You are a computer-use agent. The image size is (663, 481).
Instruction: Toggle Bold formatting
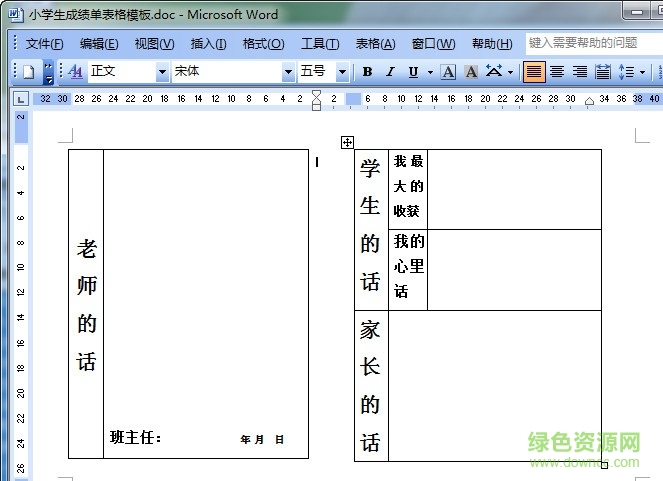pyautogui.click(x=367, y=72)
